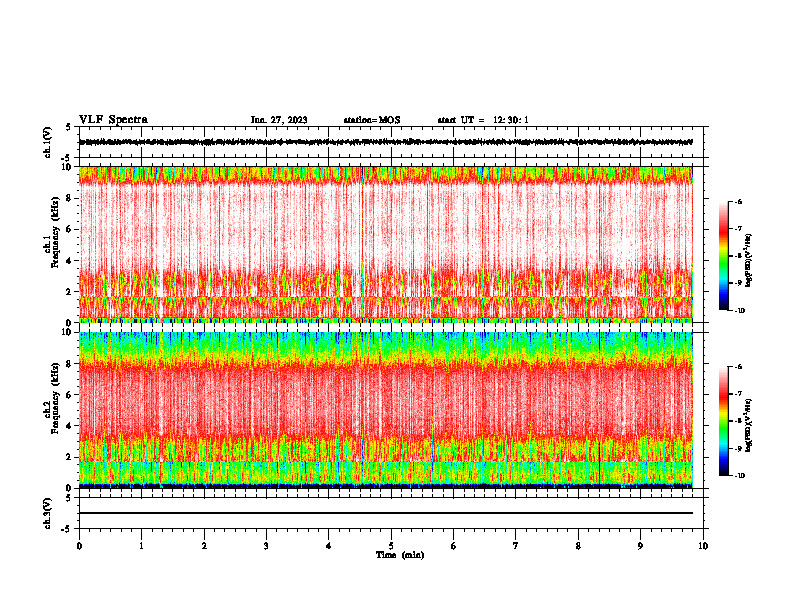
Task: Click time axis tick label 4
Action: click(329, 546)
